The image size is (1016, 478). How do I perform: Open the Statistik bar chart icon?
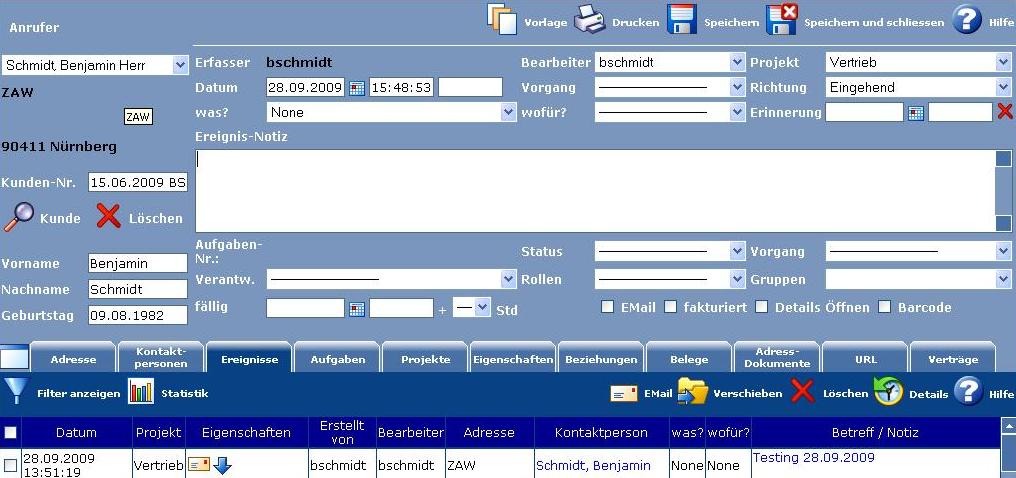[141, 392]
